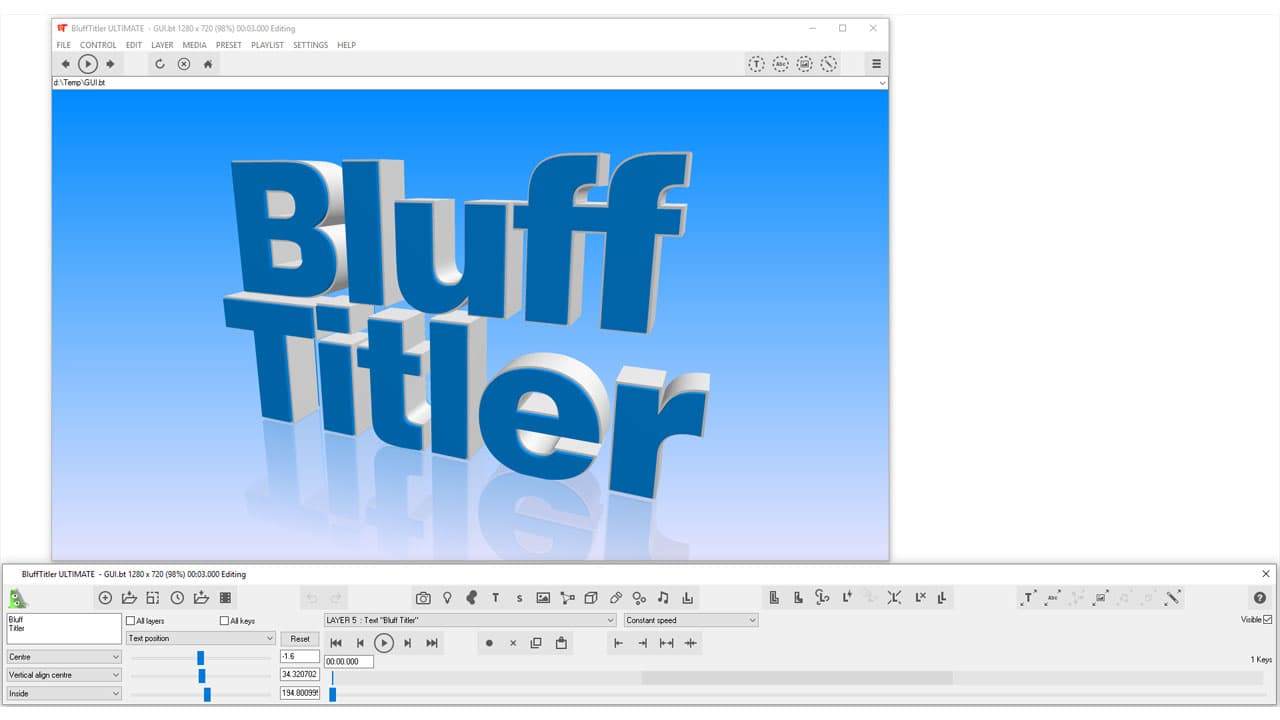Select the dashed-circle Abc tool in the toolbar
This screenshot has height=720, width=1280.
pyautogui.click(x=780, y=63)
